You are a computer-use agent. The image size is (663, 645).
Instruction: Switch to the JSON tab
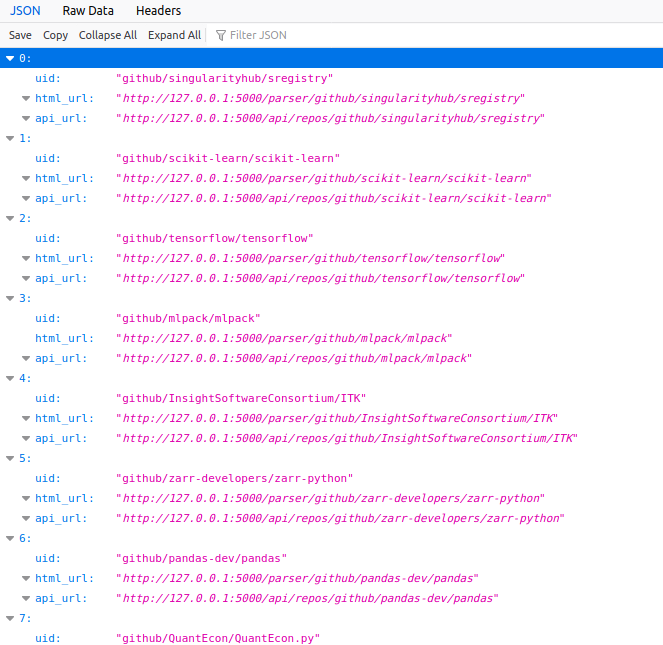(x=25, y=11)
